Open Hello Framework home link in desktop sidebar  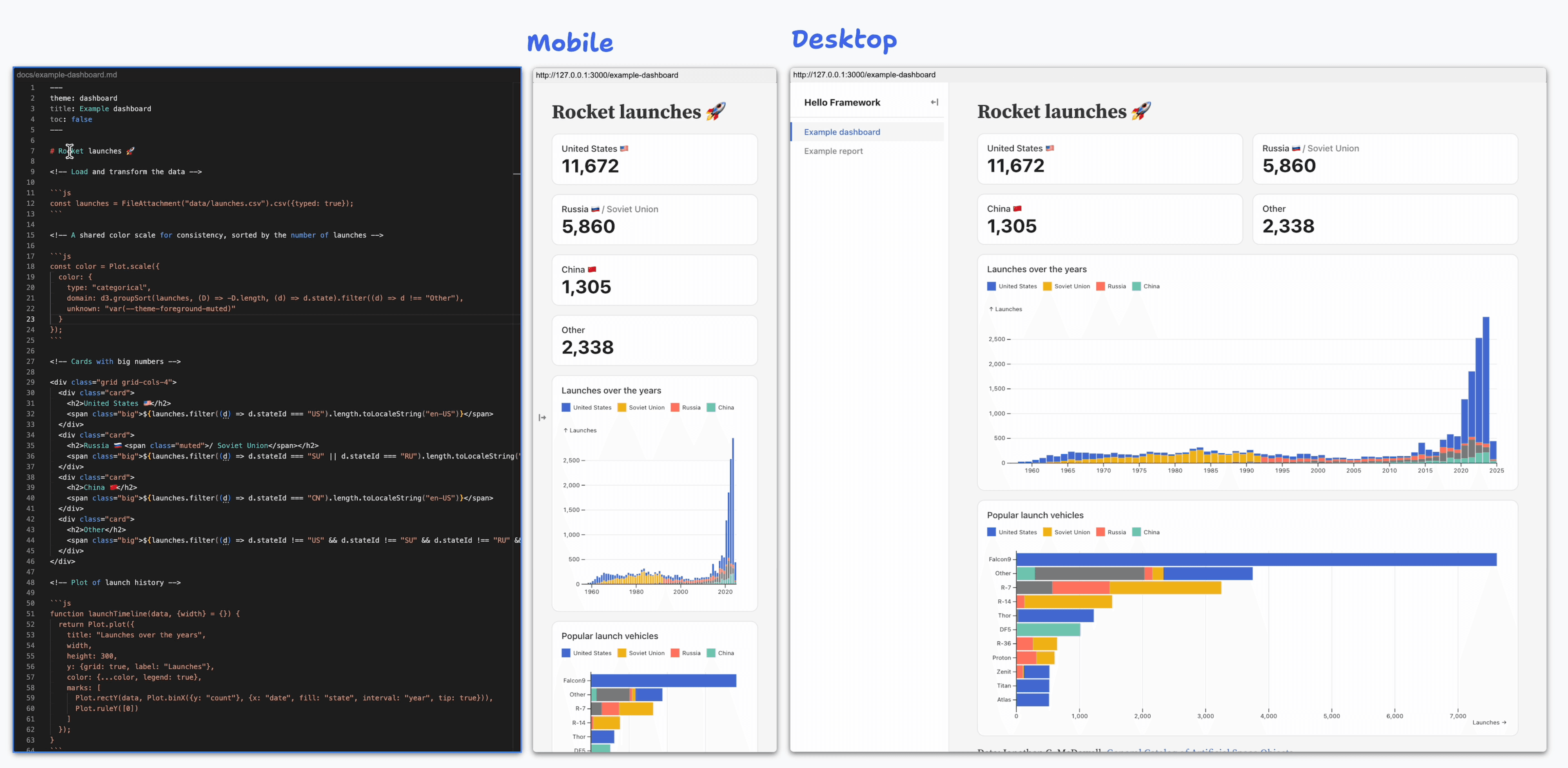(x=842, y=102)
